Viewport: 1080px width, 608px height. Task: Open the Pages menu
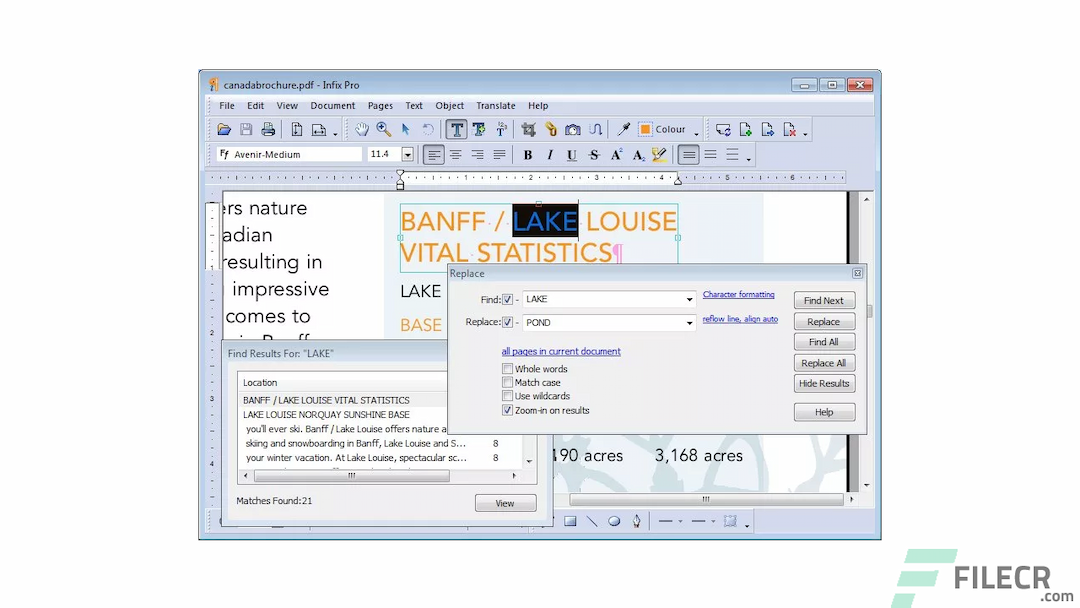[380, 105]
